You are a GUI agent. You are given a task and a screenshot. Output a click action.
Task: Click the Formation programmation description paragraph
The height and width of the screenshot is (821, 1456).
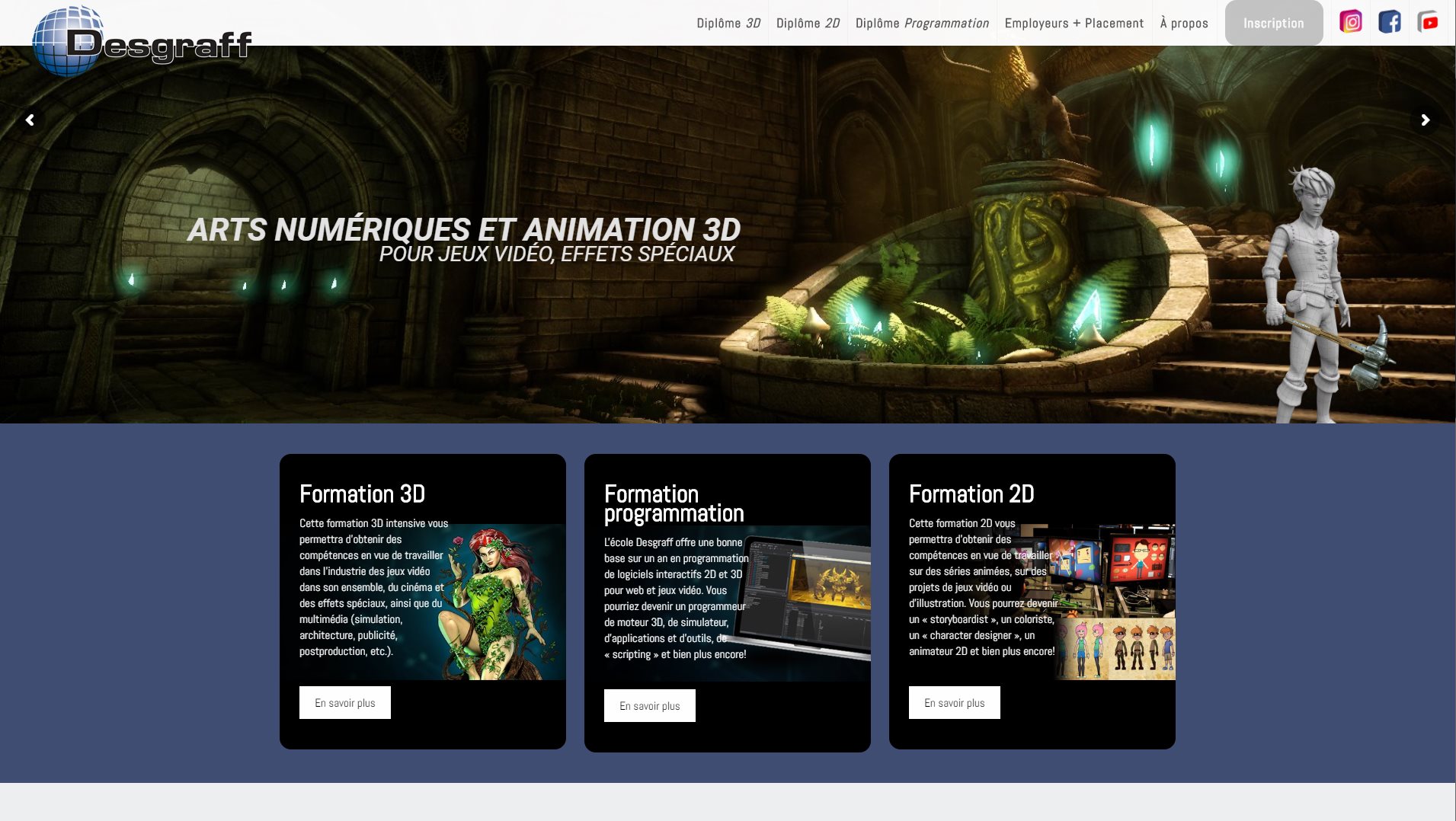click(x=677, y=598)
